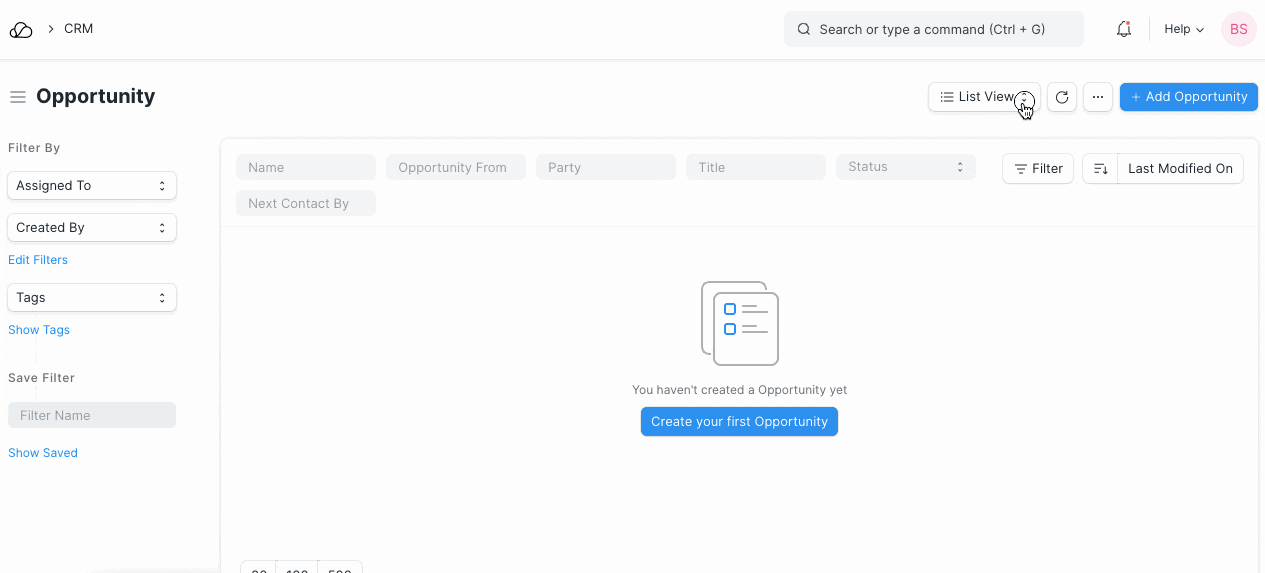Open the three-dots more options menu
The image size is (1265, 573).
point(1098,97)
